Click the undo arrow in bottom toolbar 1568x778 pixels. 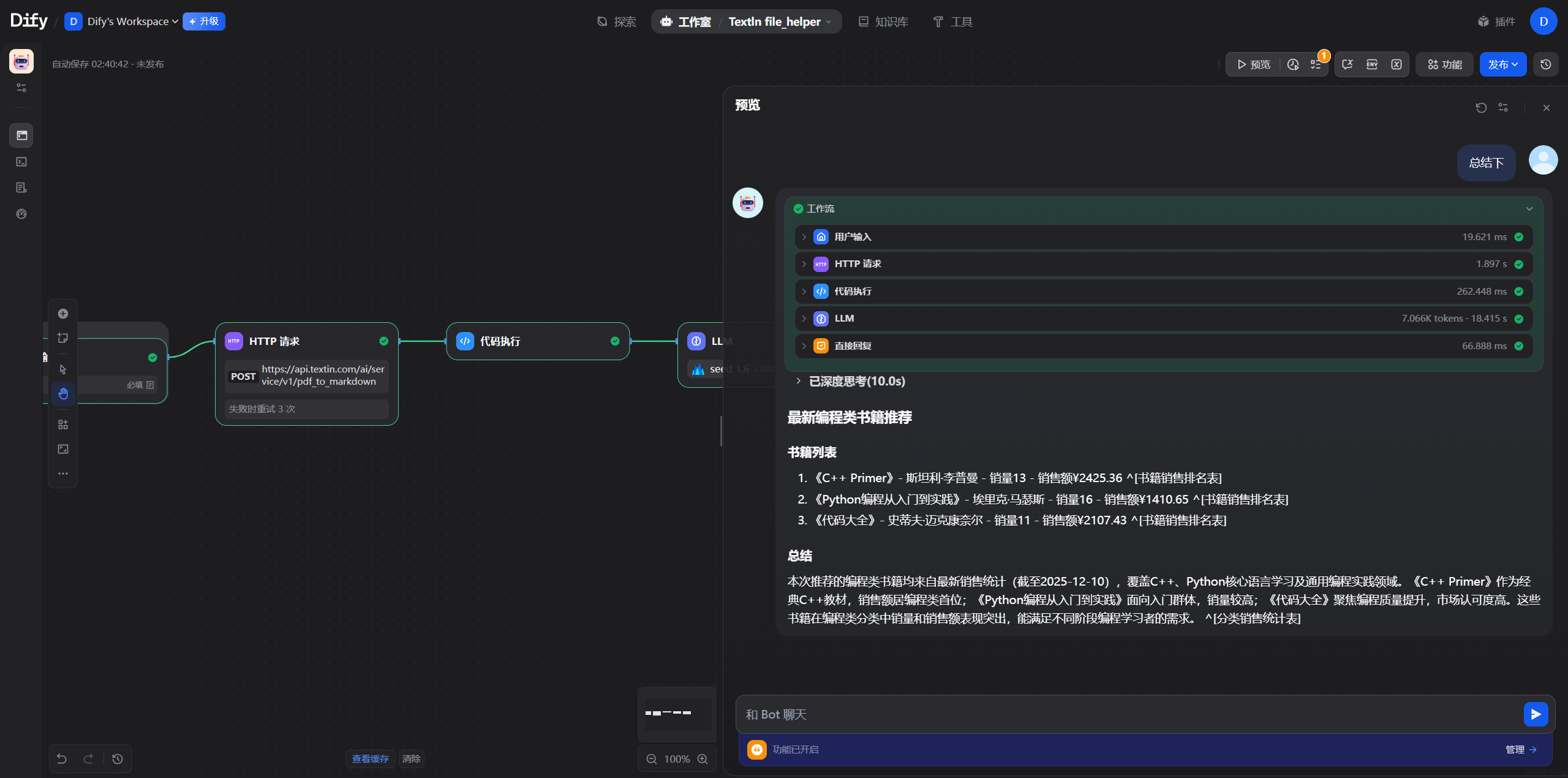click(62, 759)
